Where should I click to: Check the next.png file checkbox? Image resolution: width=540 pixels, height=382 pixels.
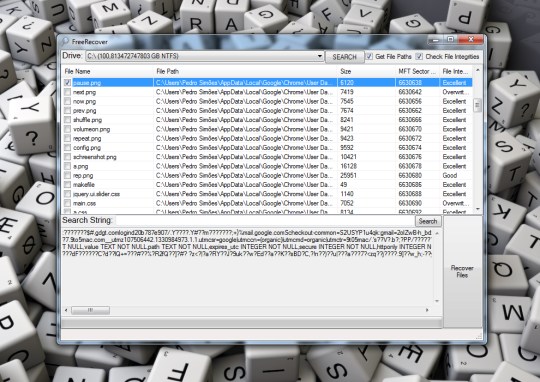[x=68, y=92]
